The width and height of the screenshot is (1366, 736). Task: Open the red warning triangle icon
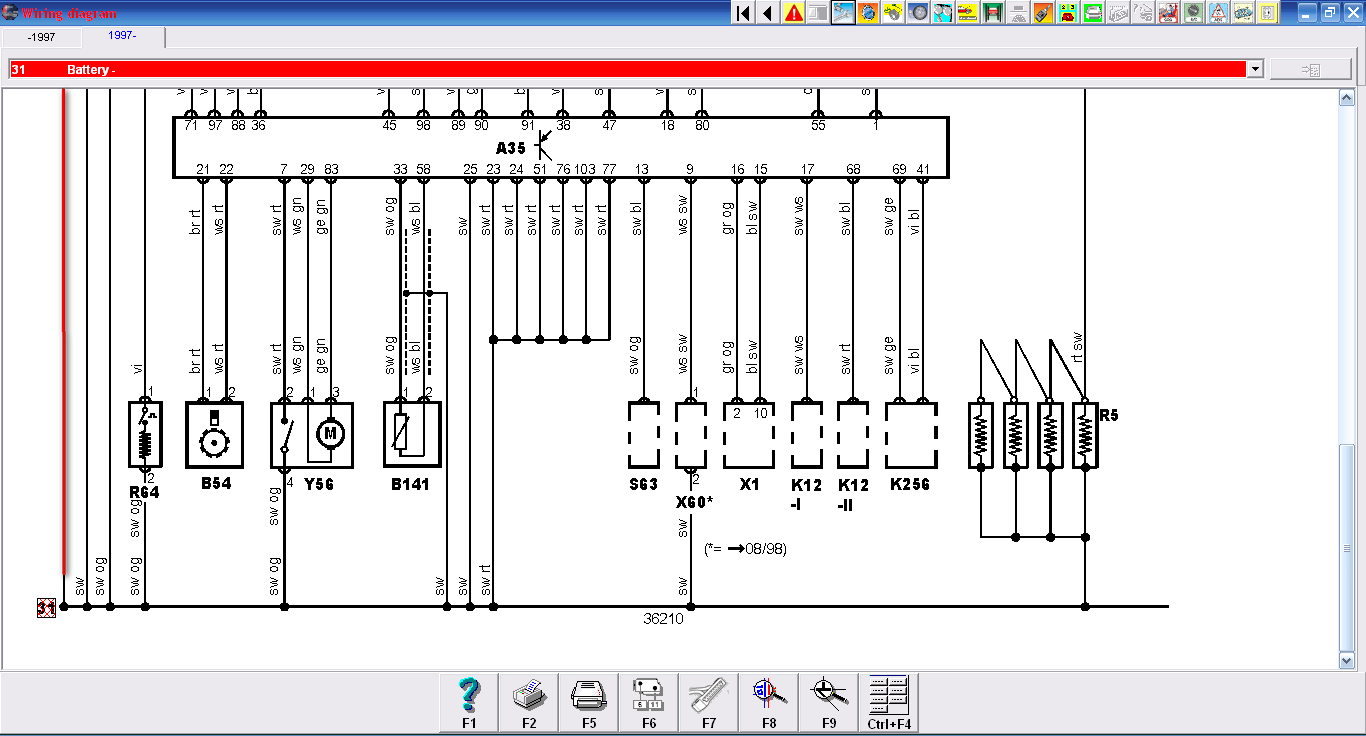click(794, 13)
